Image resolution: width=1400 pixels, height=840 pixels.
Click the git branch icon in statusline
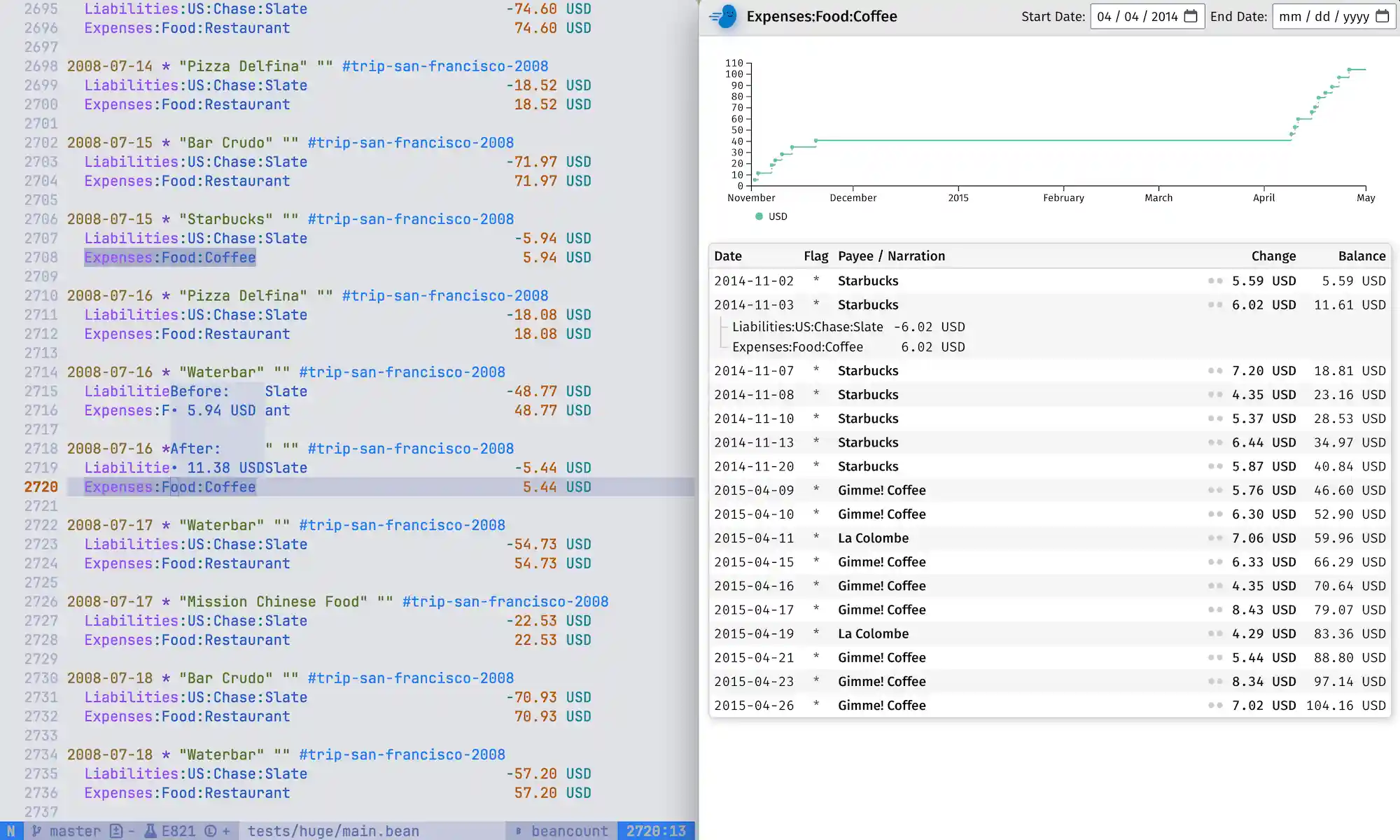36,831
